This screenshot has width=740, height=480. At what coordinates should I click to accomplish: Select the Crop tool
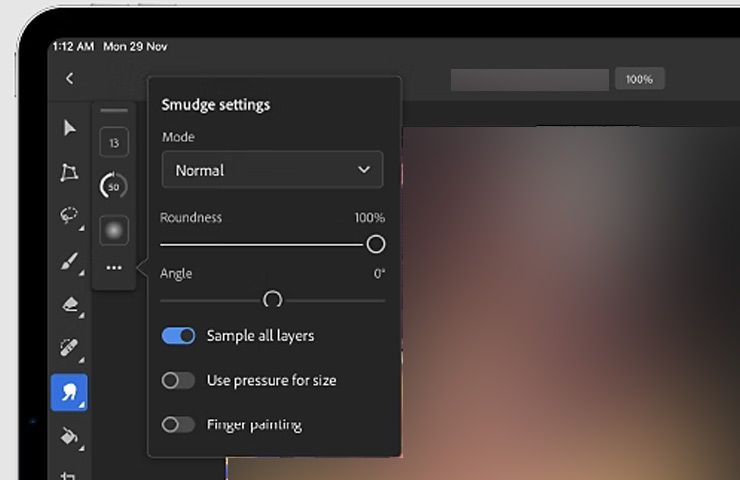click(69, 473)
